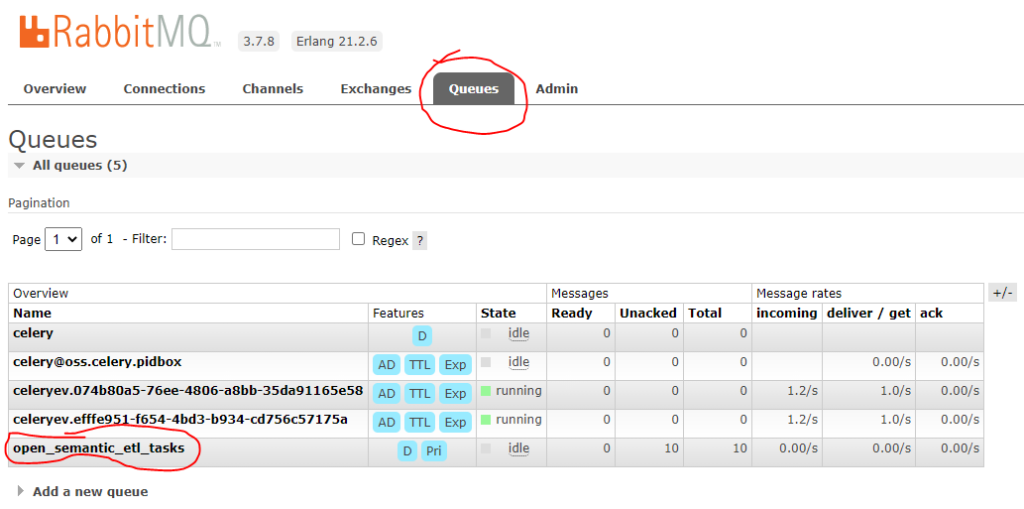The image size is (1024, 509).
Task: Click the AD badge in celeryev.efffe951 row
Action: [386, 423]
